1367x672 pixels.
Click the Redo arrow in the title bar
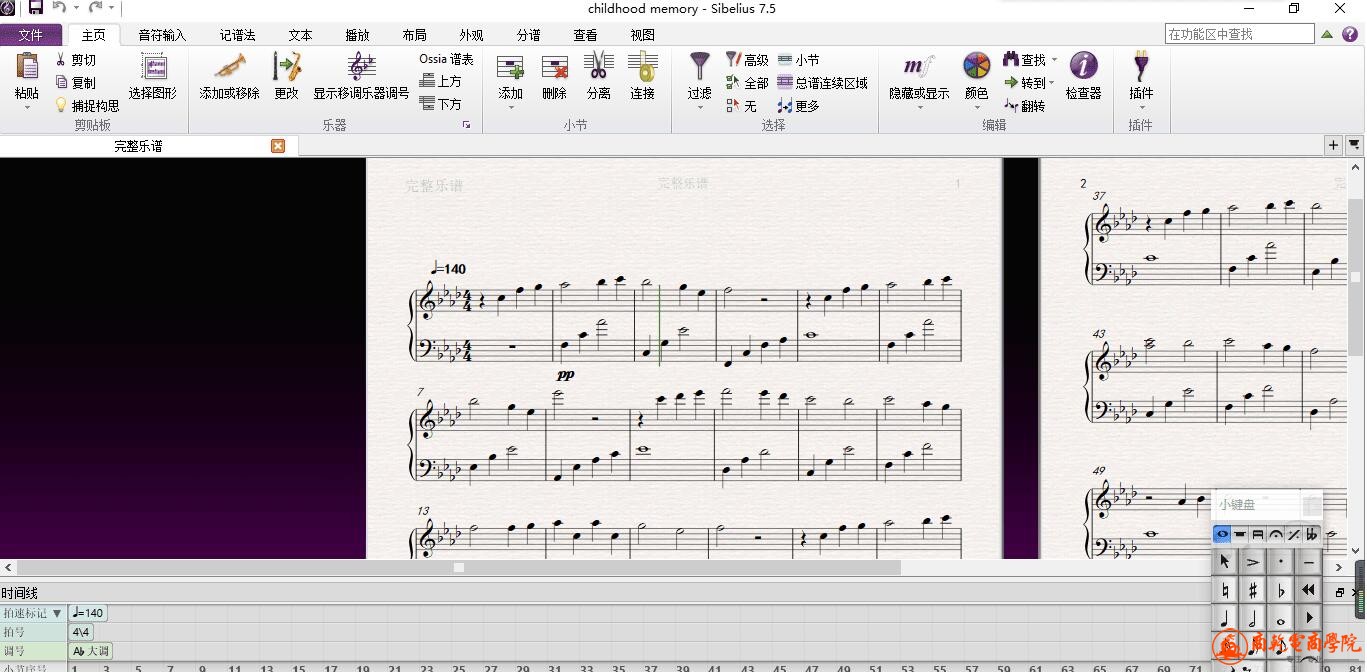[96, 8]
